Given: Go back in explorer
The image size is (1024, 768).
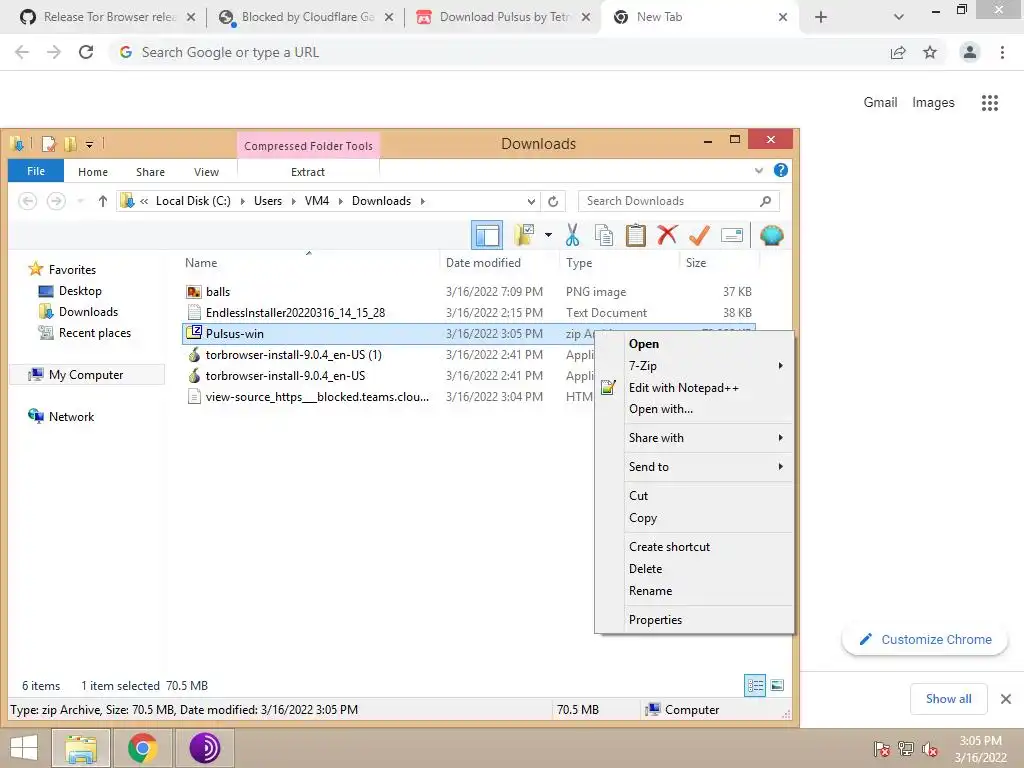Looking at the screenshot, I should click(27, 201).
